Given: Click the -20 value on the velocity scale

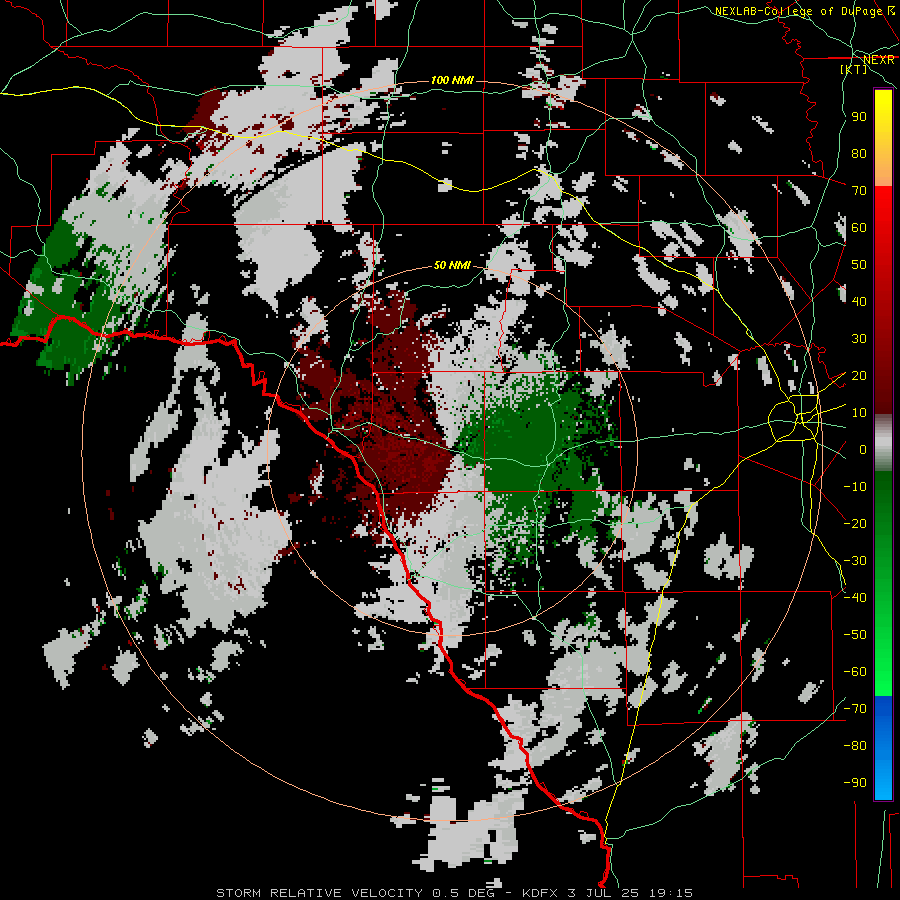Looking at the screenshot, I should pyautogui.click(x=855, y=524).
